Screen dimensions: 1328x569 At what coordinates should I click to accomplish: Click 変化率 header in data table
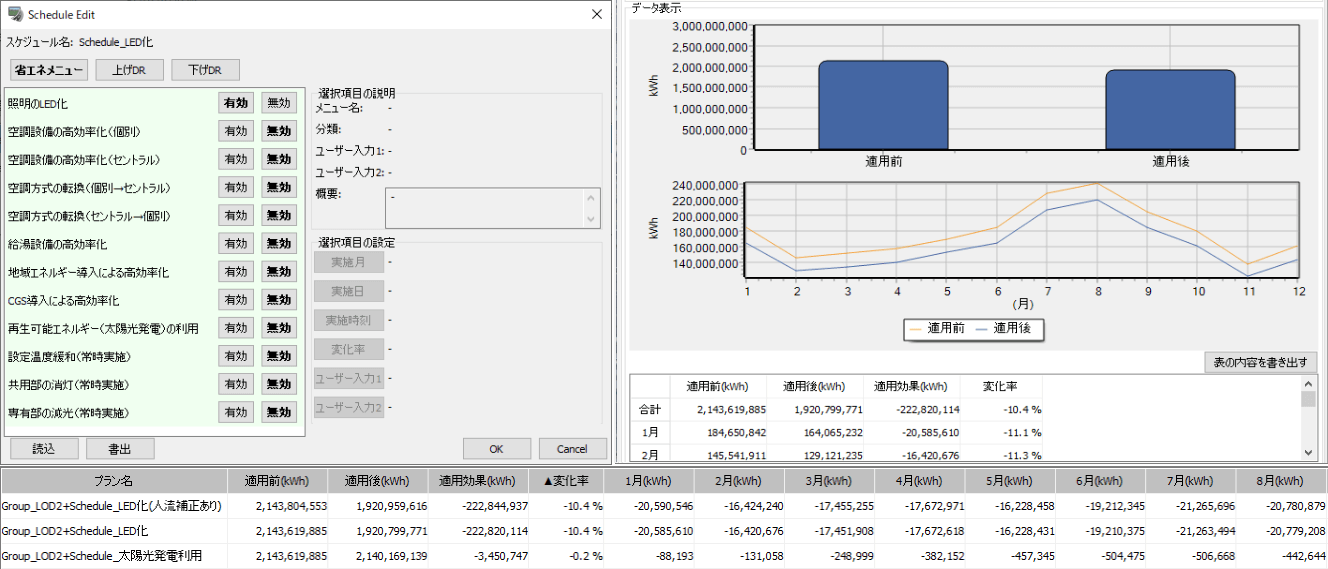click(1000, 386)
